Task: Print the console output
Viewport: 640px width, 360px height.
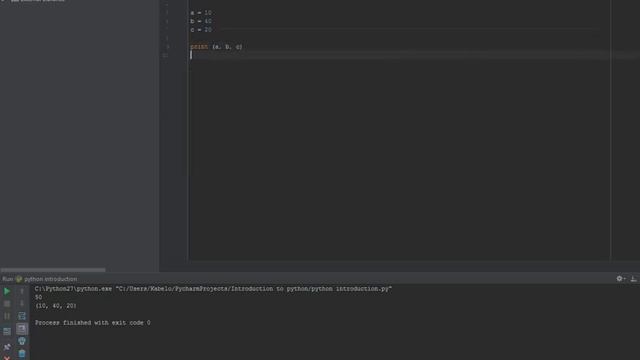Action: pyautogui.click(x=22, y=341)
